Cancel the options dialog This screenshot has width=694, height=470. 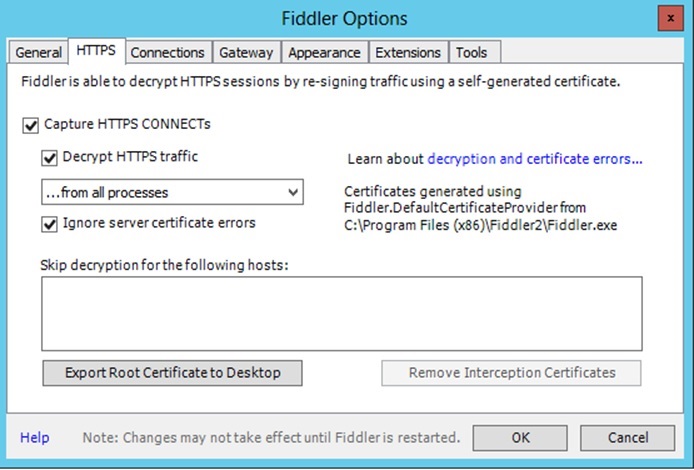pos(628,438)
